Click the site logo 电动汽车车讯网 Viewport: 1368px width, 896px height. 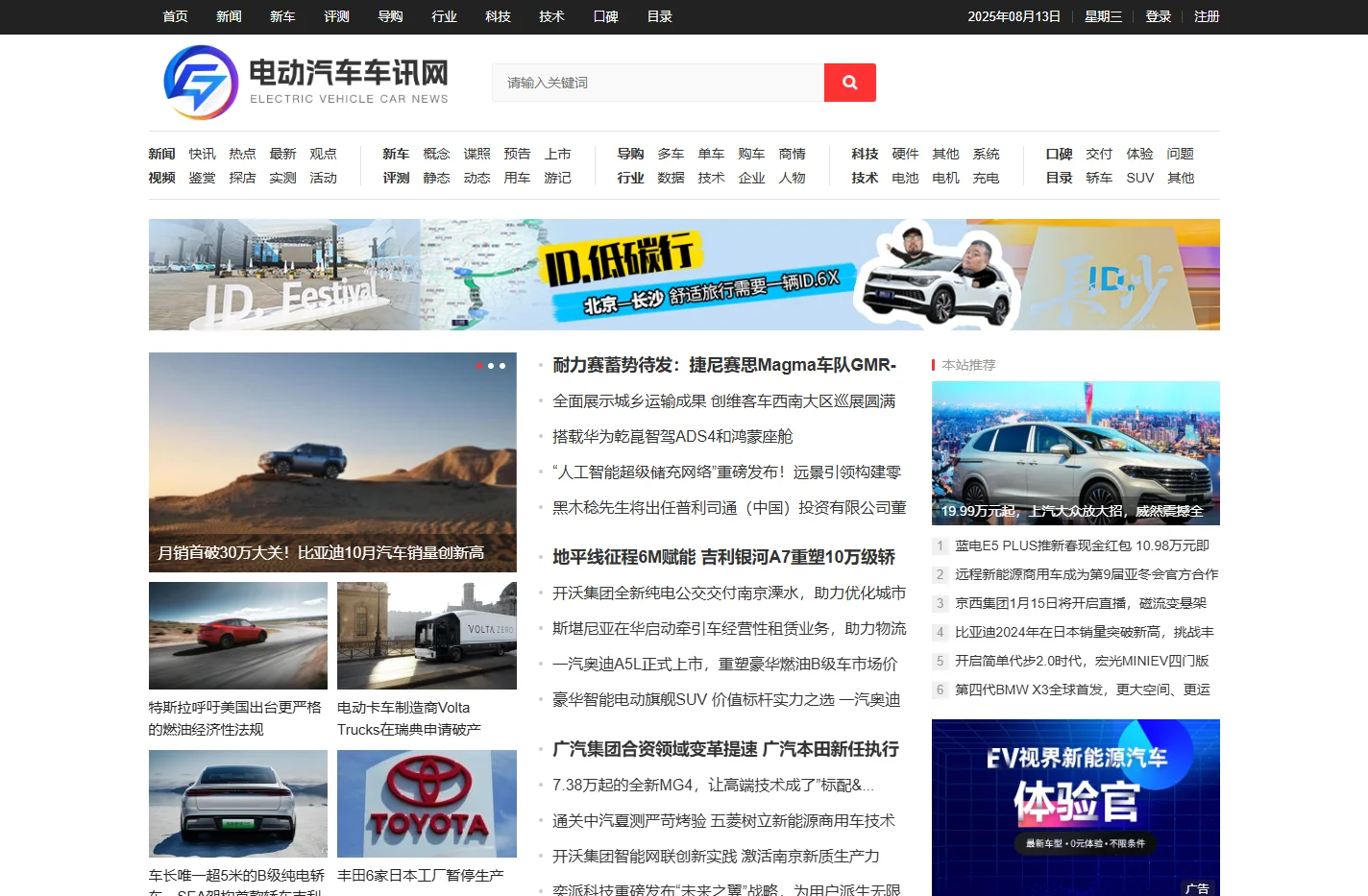pos(306,83)
